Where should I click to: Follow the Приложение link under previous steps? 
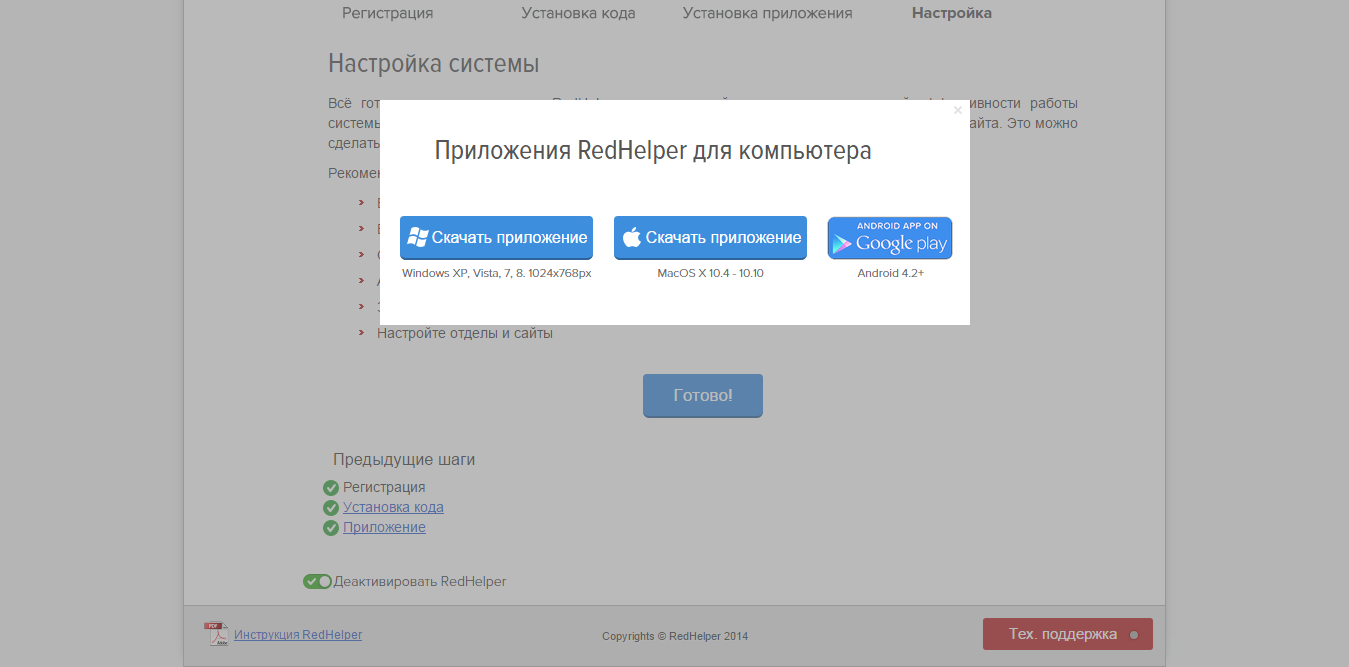[x=384, y=527]
